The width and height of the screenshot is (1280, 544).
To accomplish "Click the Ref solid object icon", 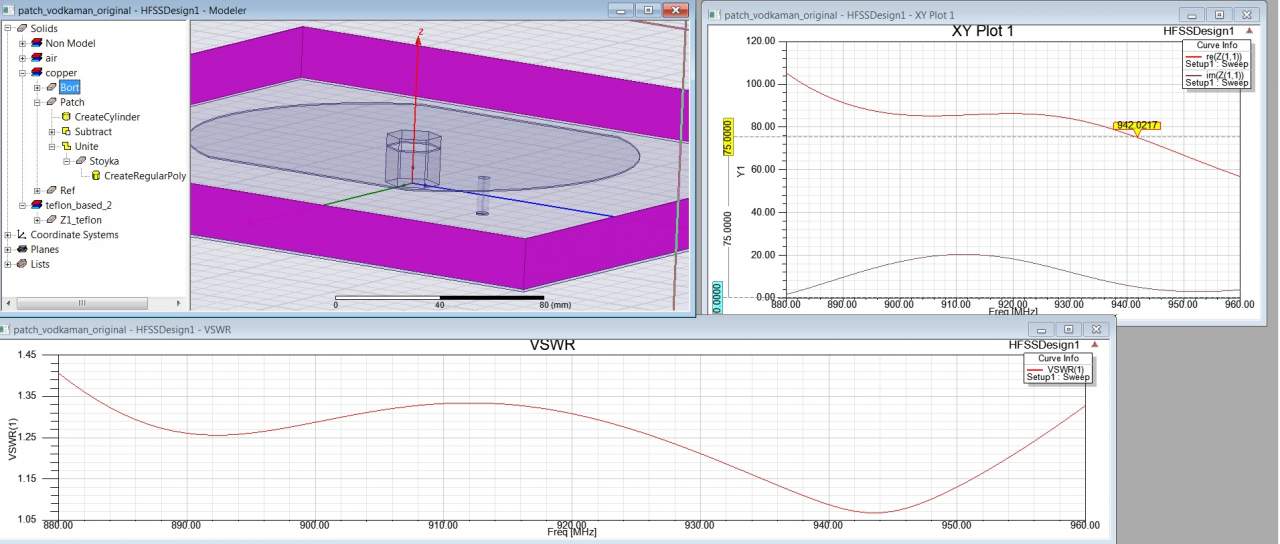I will point(51,190).
